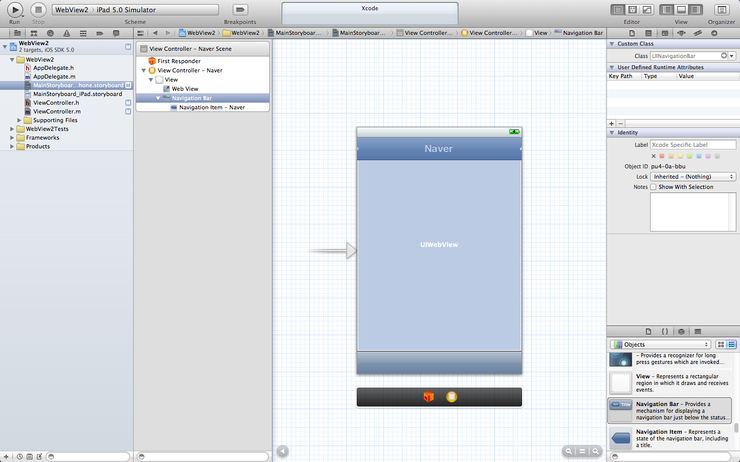Open the Class combo box dropdown arrow
The height and width of the screenshot is (462, 740).
coord(732,56)
